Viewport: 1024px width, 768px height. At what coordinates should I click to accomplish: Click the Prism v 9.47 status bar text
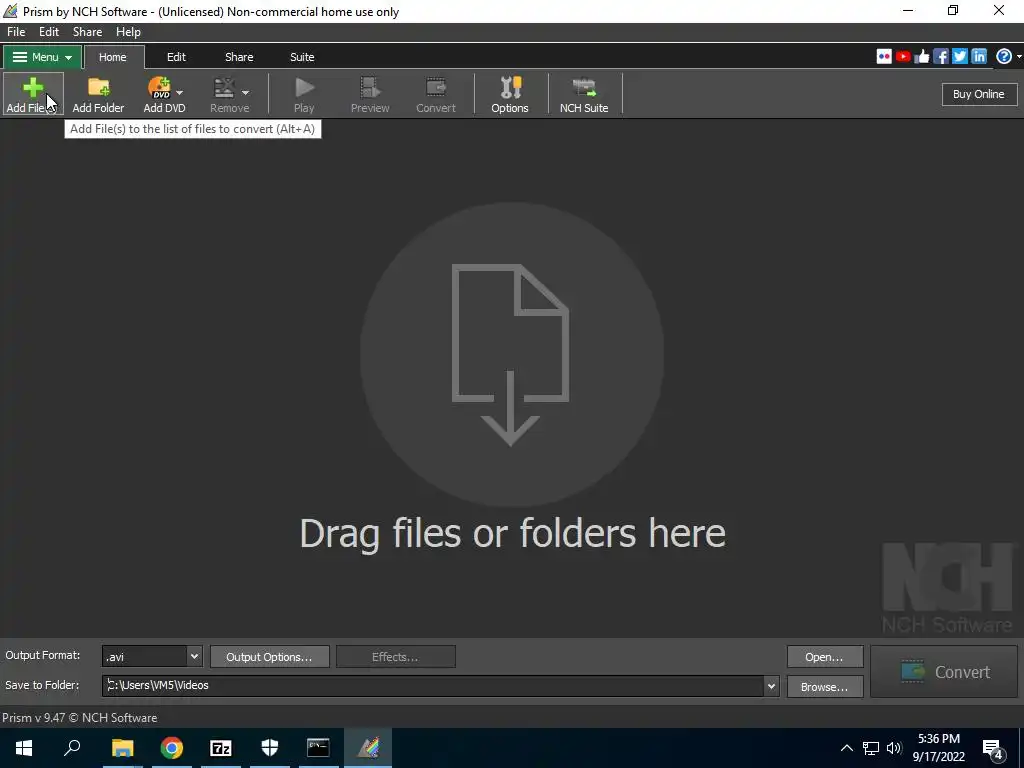80,718
